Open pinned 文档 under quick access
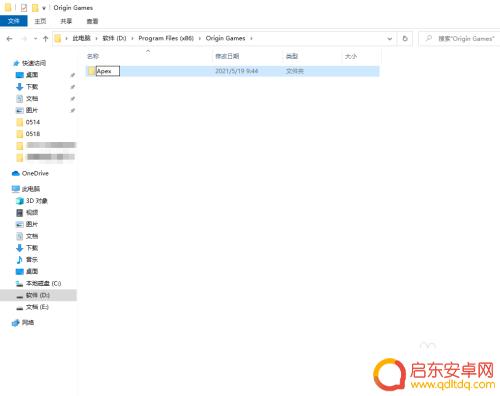This screenshot has width=500, height=396. [32, 98]
